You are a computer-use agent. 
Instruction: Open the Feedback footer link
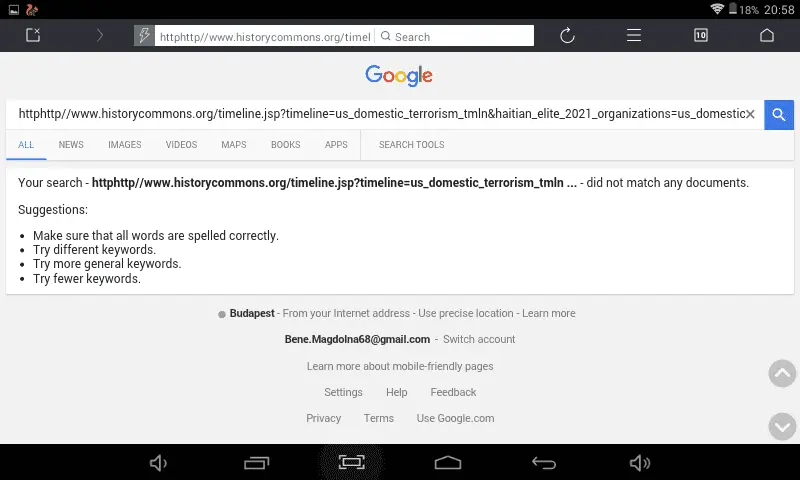click(453, 392)
